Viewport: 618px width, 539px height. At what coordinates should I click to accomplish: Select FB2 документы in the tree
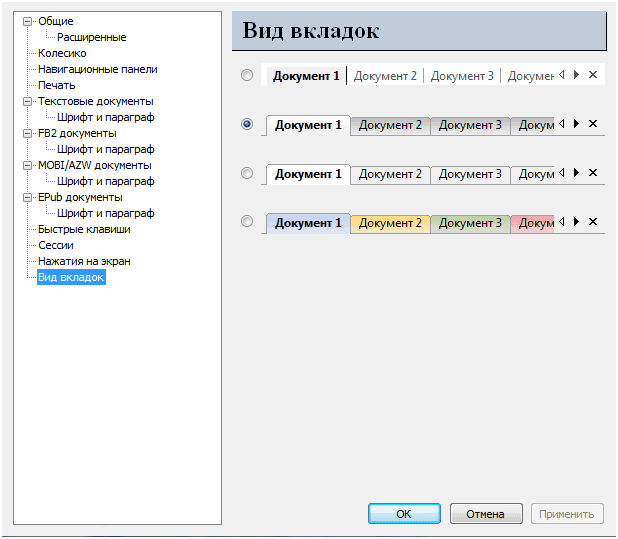77,134
